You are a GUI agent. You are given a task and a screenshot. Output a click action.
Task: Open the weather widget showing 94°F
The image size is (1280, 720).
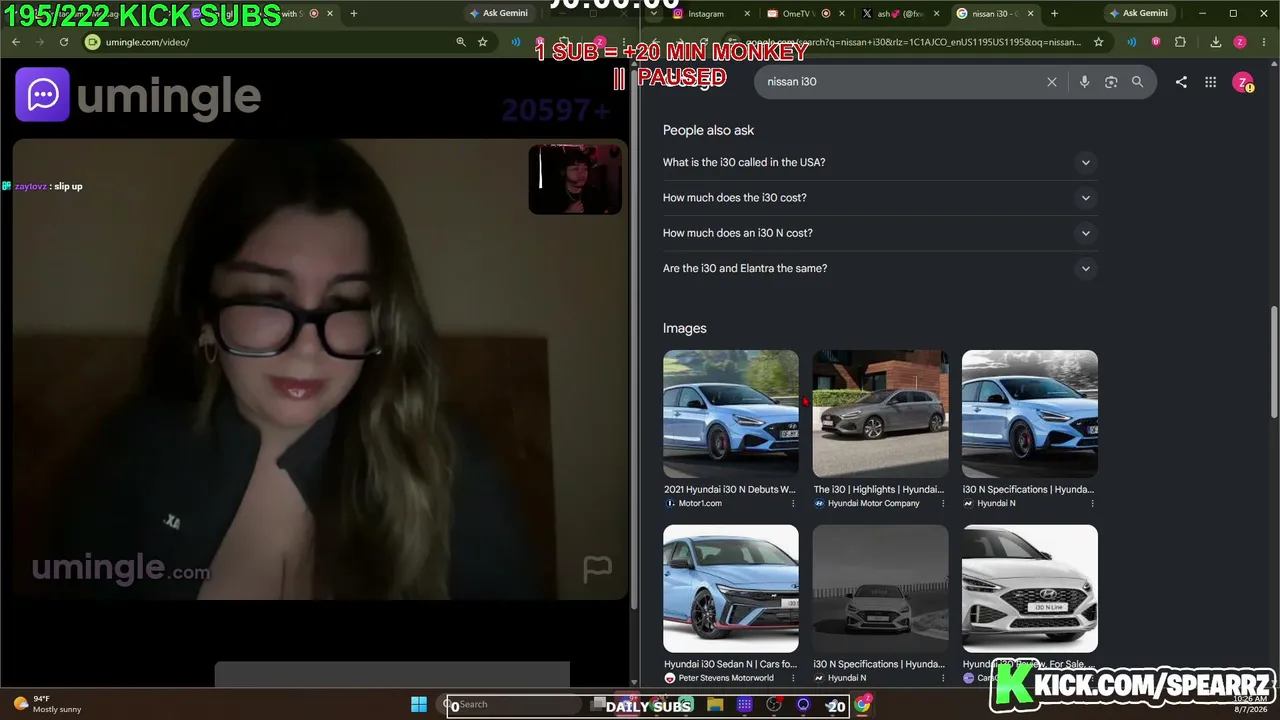tap(47, 704)
